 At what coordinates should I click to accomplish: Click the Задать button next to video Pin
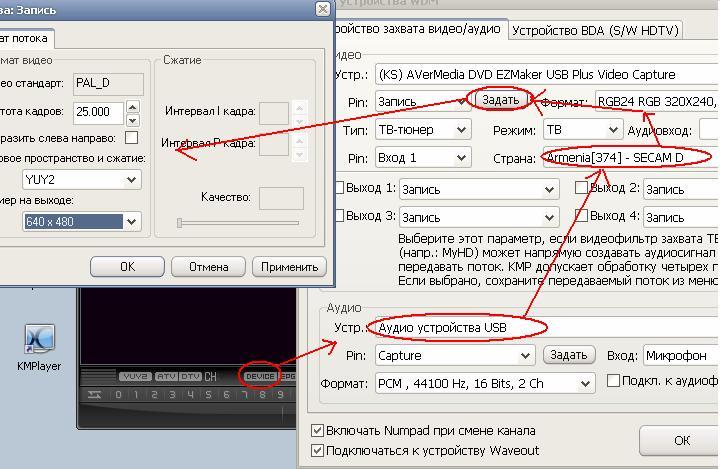[500, 100]
